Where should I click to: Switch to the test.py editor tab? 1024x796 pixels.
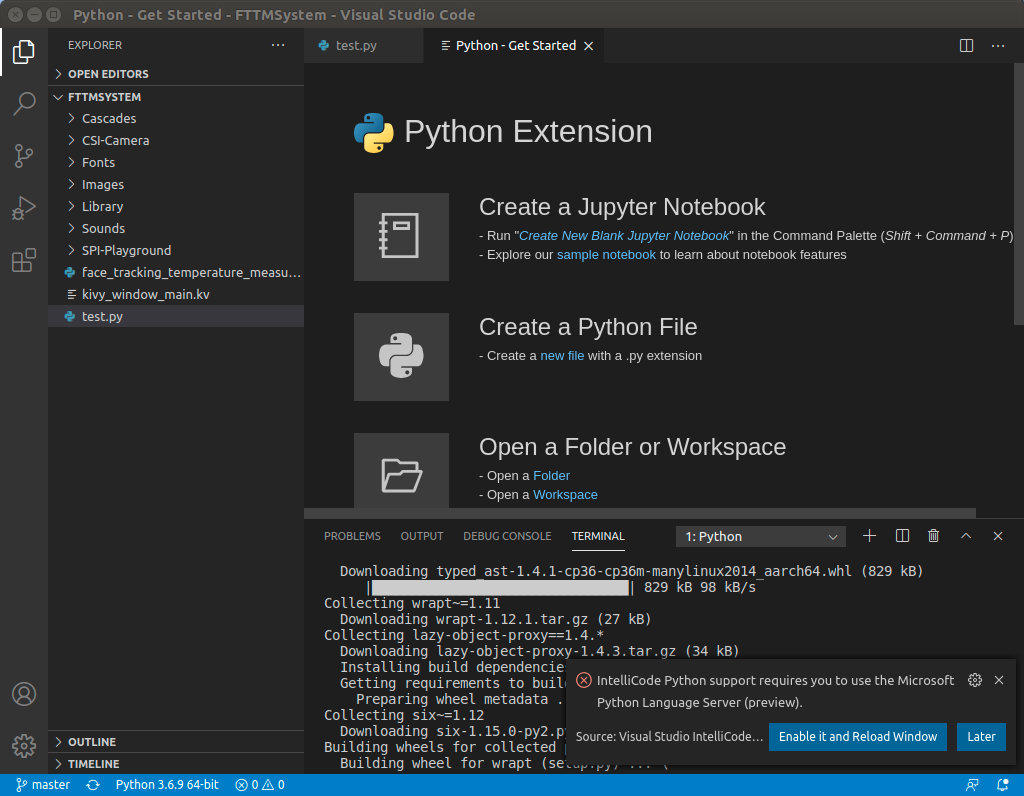coord(364,46)
